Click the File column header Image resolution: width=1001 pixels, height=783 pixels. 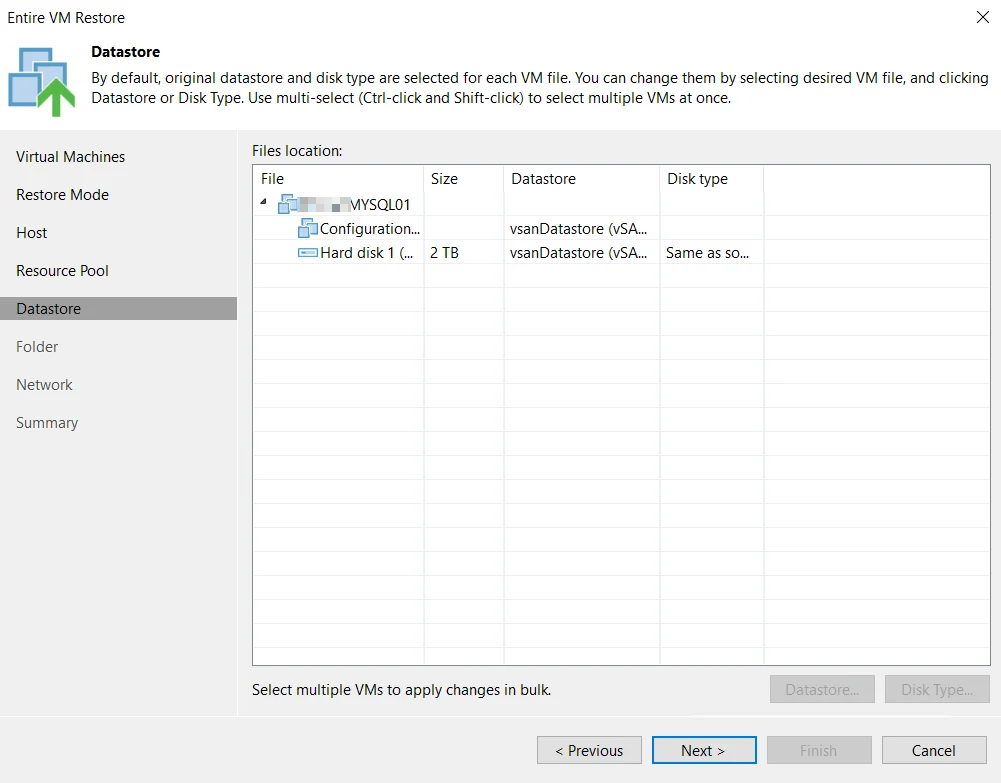(338, 179)
